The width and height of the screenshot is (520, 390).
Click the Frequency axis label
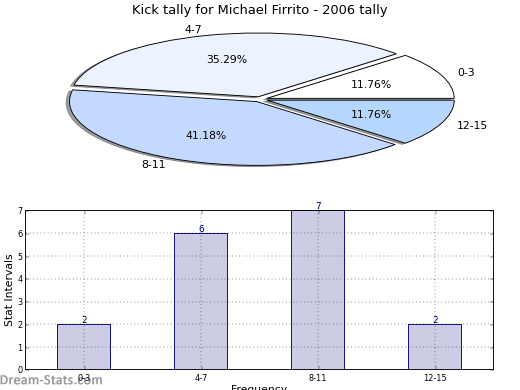point(259,387)
